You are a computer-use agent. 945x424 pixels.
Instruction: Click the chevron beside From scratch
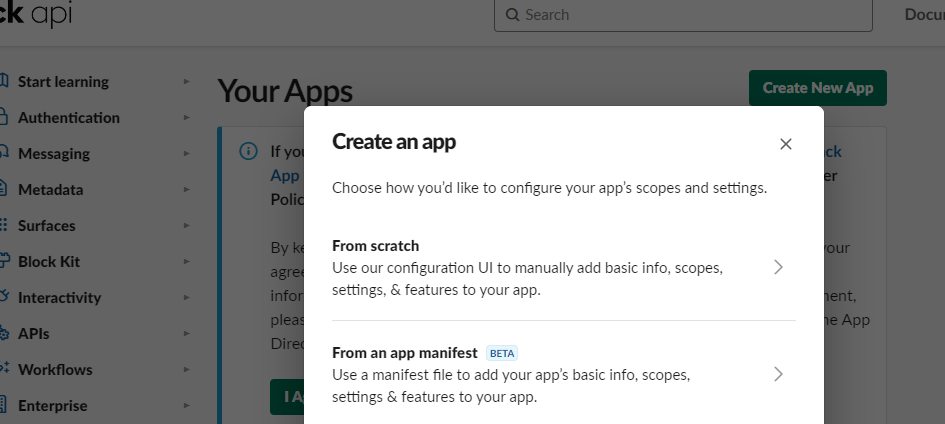coord(778,268)
